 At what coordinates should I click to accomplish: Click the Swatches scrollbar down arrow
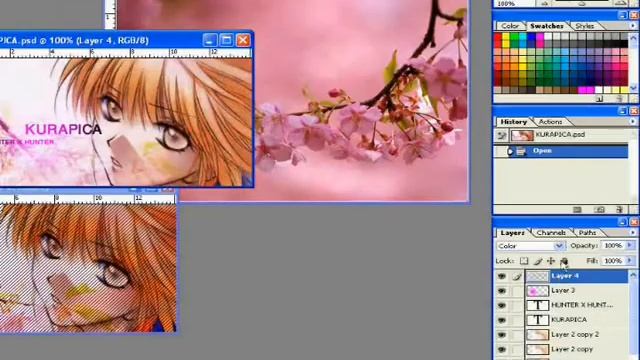coord(633,88)
